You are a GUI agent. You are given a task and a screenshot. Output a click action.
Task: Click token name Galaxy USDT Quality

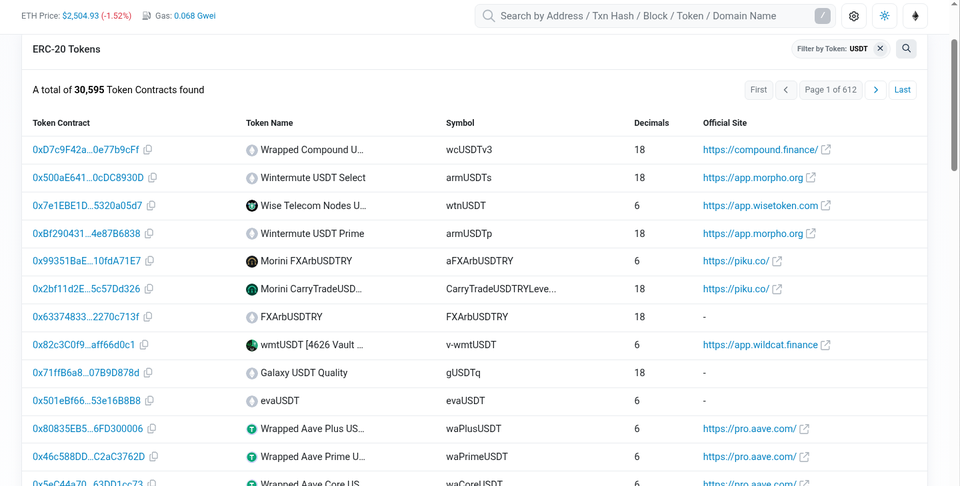(304, 373)
